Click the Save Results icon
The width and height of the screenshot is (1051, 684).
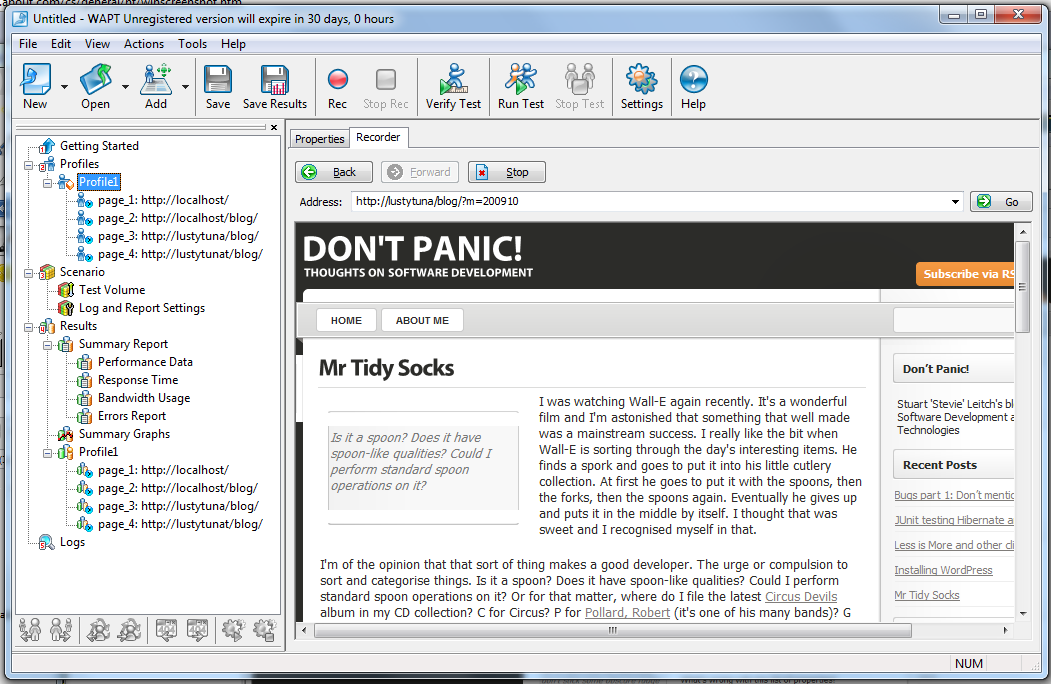(x=275, y=79)
